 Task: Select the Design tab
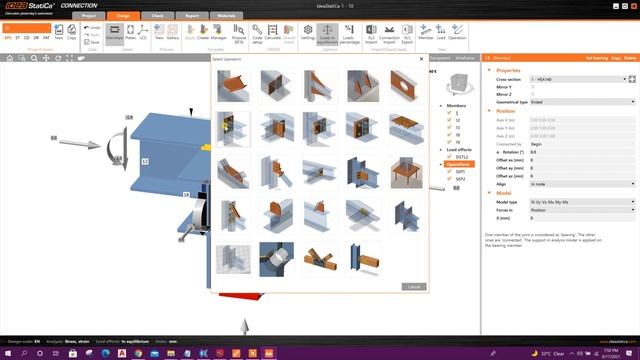[123, 16]
